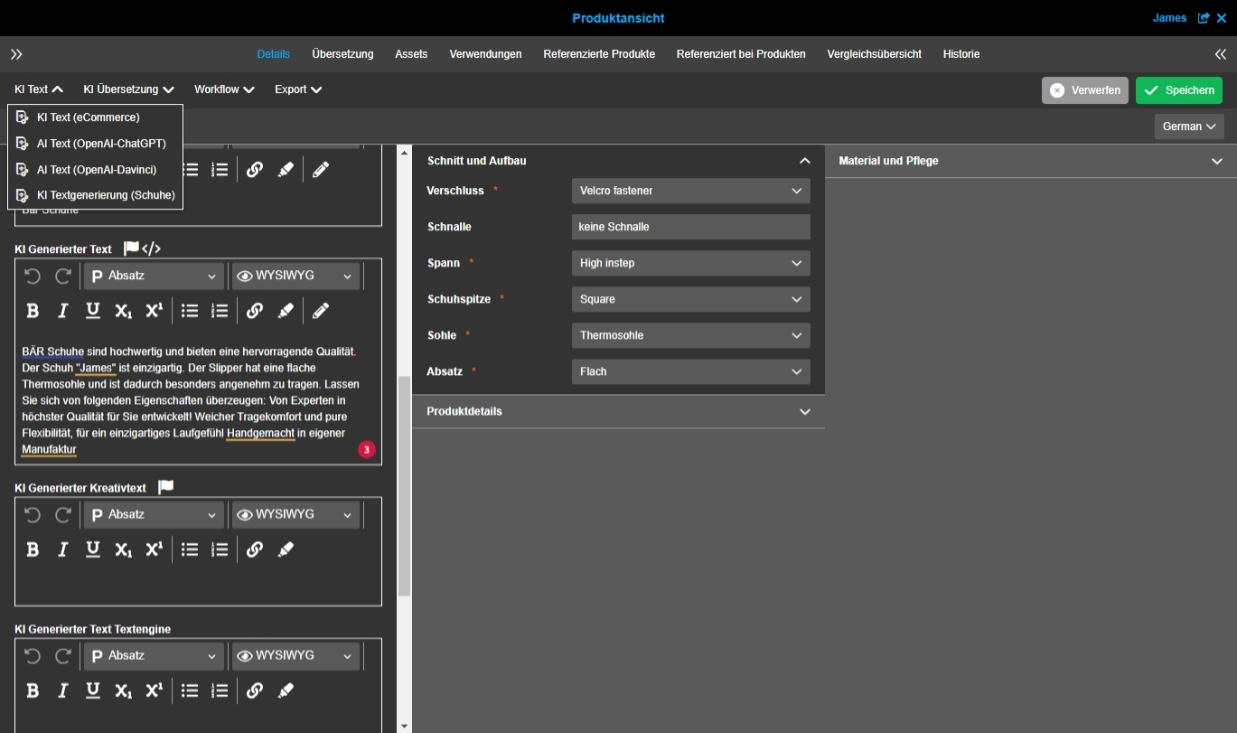1237x733 pixels.
Task: Toggle underline in KI Generierter Kreativtext editor
Action: pos(93,549)
